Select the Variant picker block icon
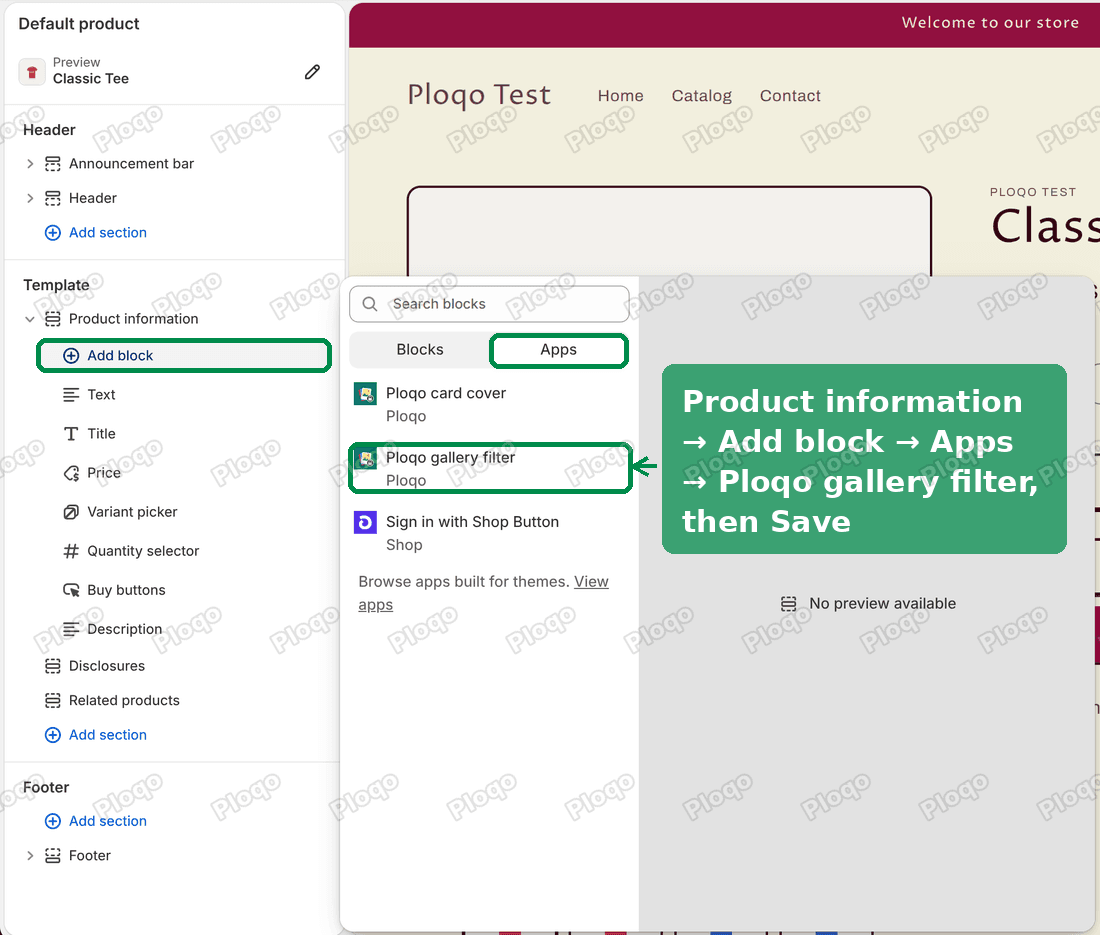Image resolution: width=1100 pixels, height=935 pixels. pos(71,512)
